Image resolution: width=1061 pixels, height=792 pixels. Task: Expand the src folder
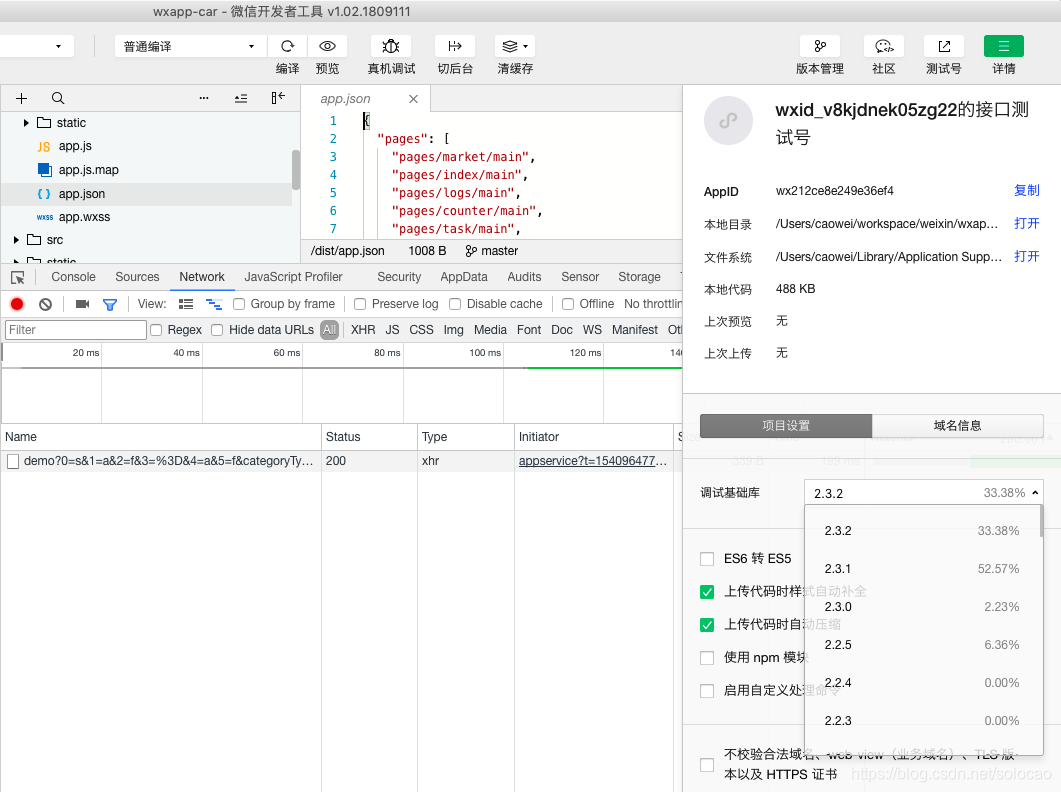pyautogui.click(x=16, y=240)
